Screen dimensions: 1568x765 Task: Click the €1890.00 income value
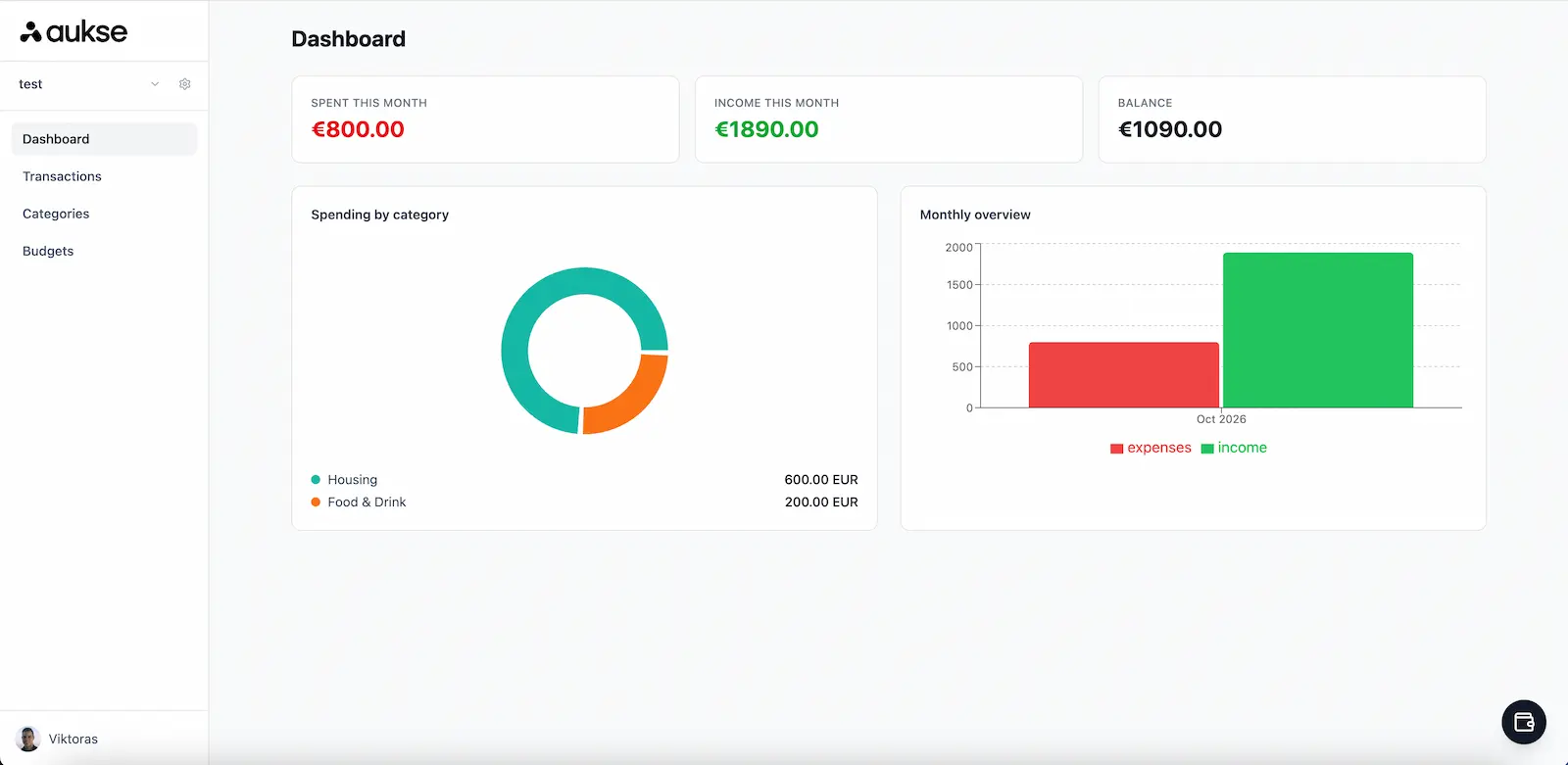coord(766,129)
